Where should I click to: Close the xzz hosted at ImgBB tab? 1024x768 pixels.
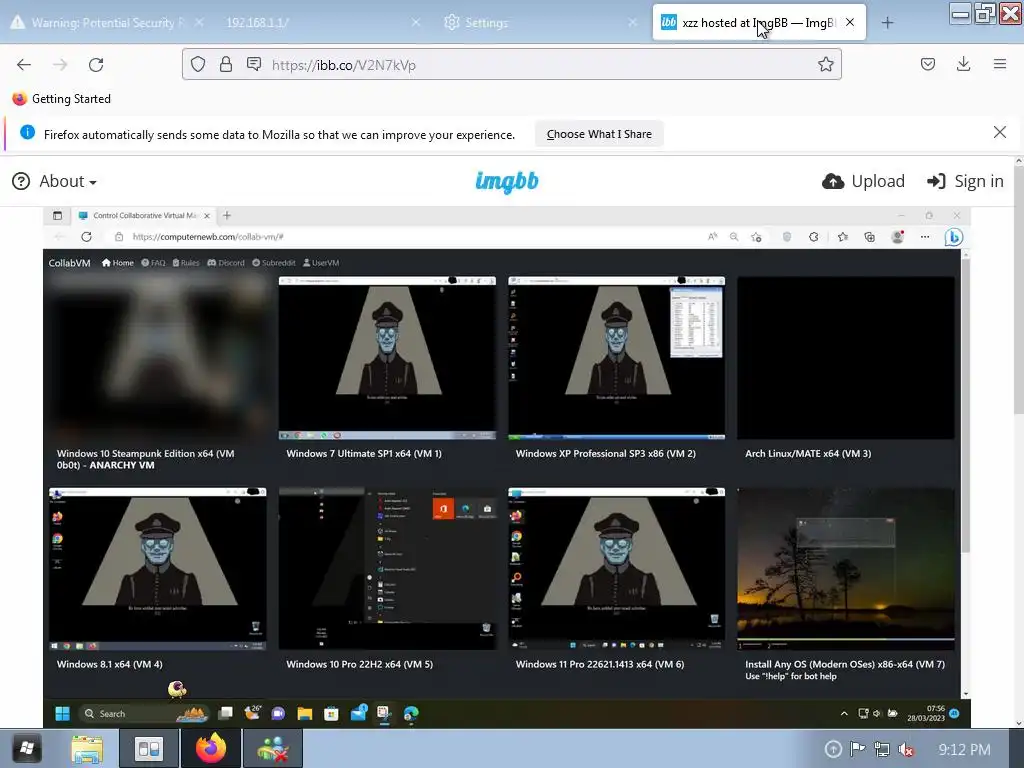[x=850, y=22]
